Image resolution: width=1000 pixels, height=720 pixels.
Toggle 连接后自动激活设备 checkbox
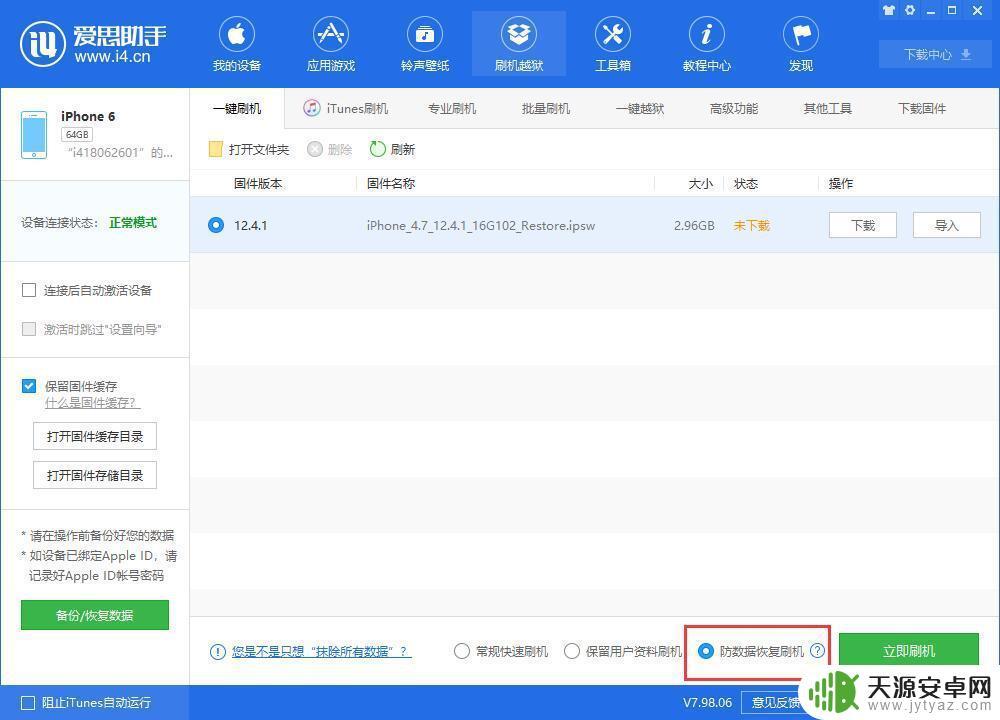pyautogui.click(x=29, y=290)
